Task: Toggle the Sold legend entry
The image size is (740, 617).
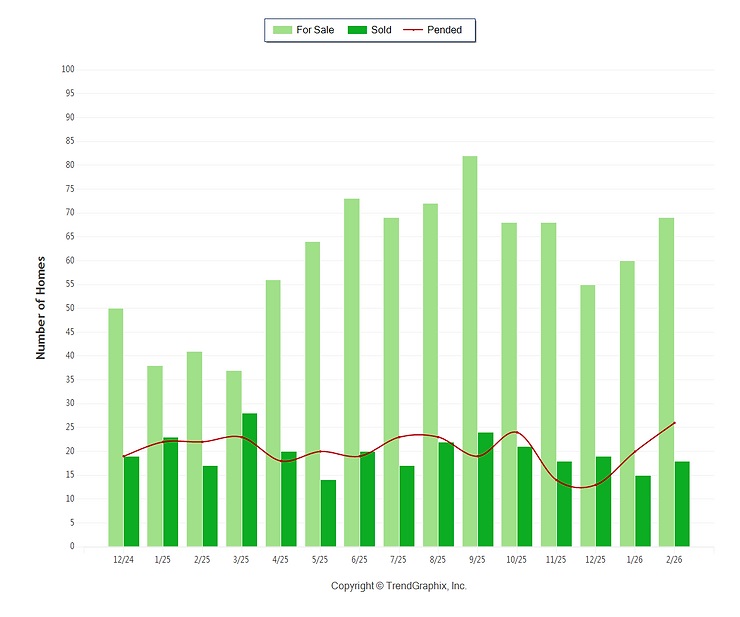Action: click(370, 30)
